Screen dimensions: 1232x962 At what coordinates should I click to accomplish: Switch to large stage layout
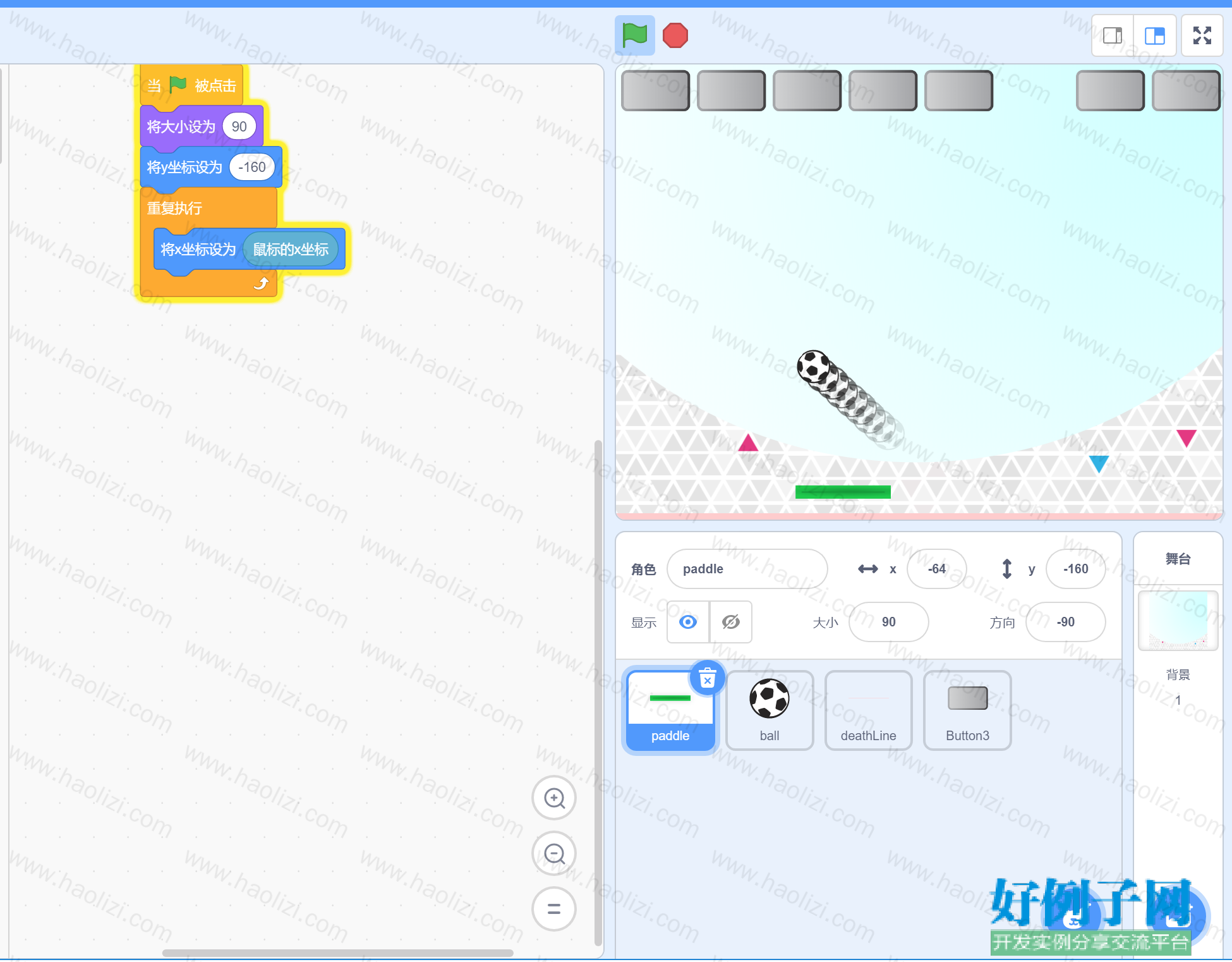point(1155,35)
